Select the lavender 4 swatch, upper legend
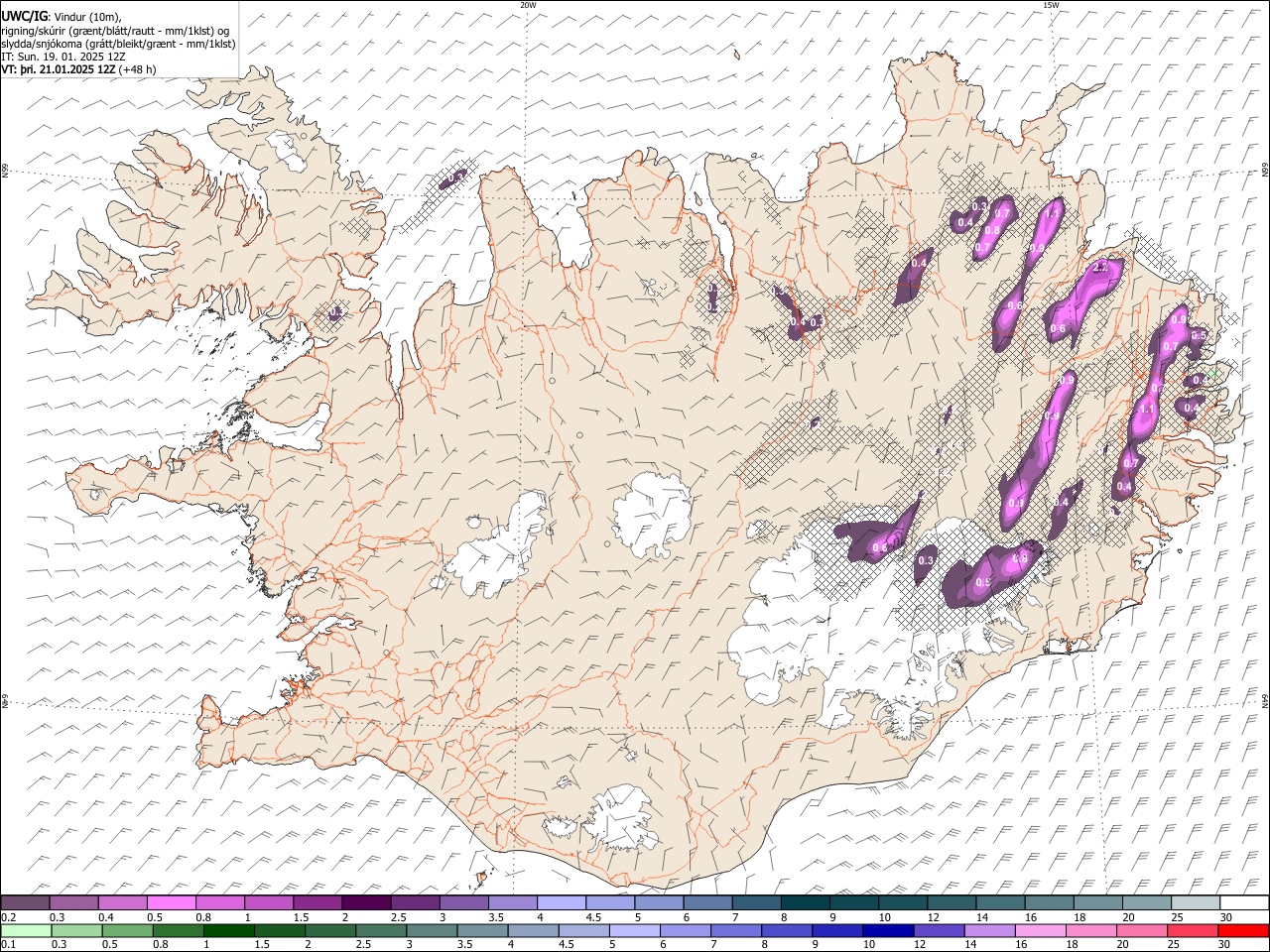Image resolution: width=1270 pixels, height=952 pixels. click(562, 903)
